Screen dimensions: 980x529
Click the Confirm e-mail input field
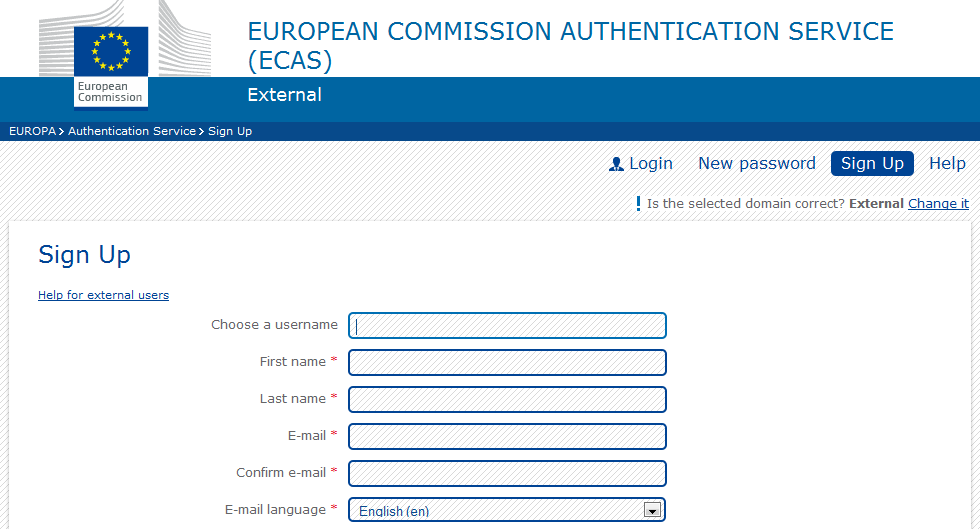507,473
